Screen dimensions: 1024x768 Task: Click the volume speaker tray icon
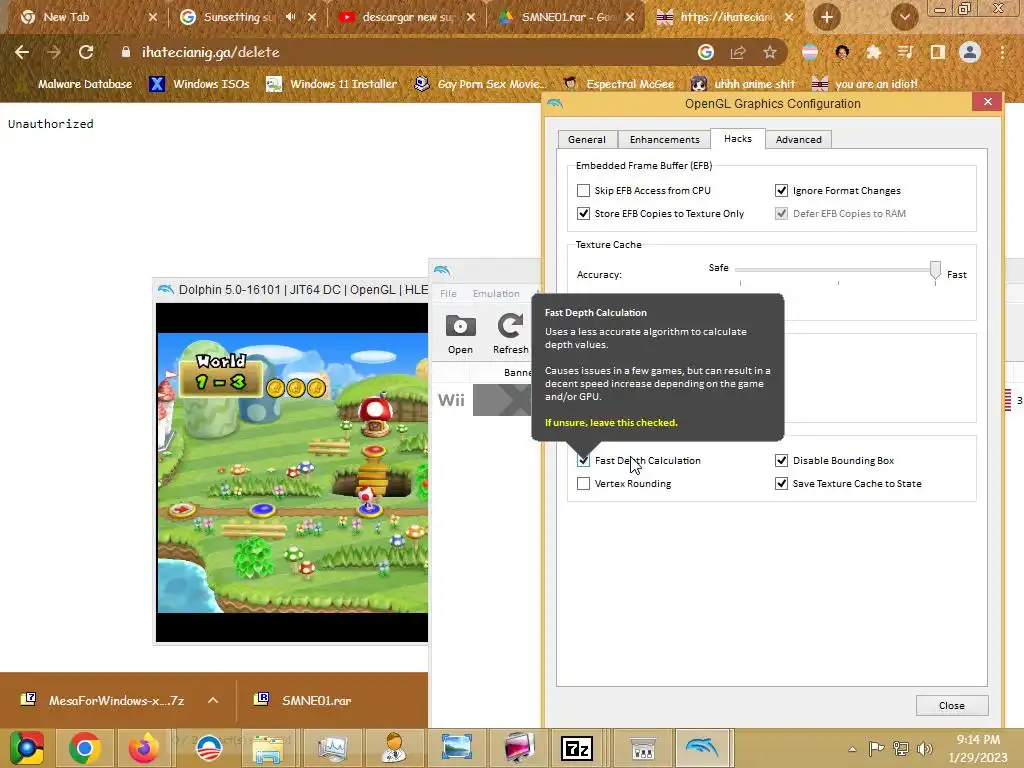click(x=925, y=748)
